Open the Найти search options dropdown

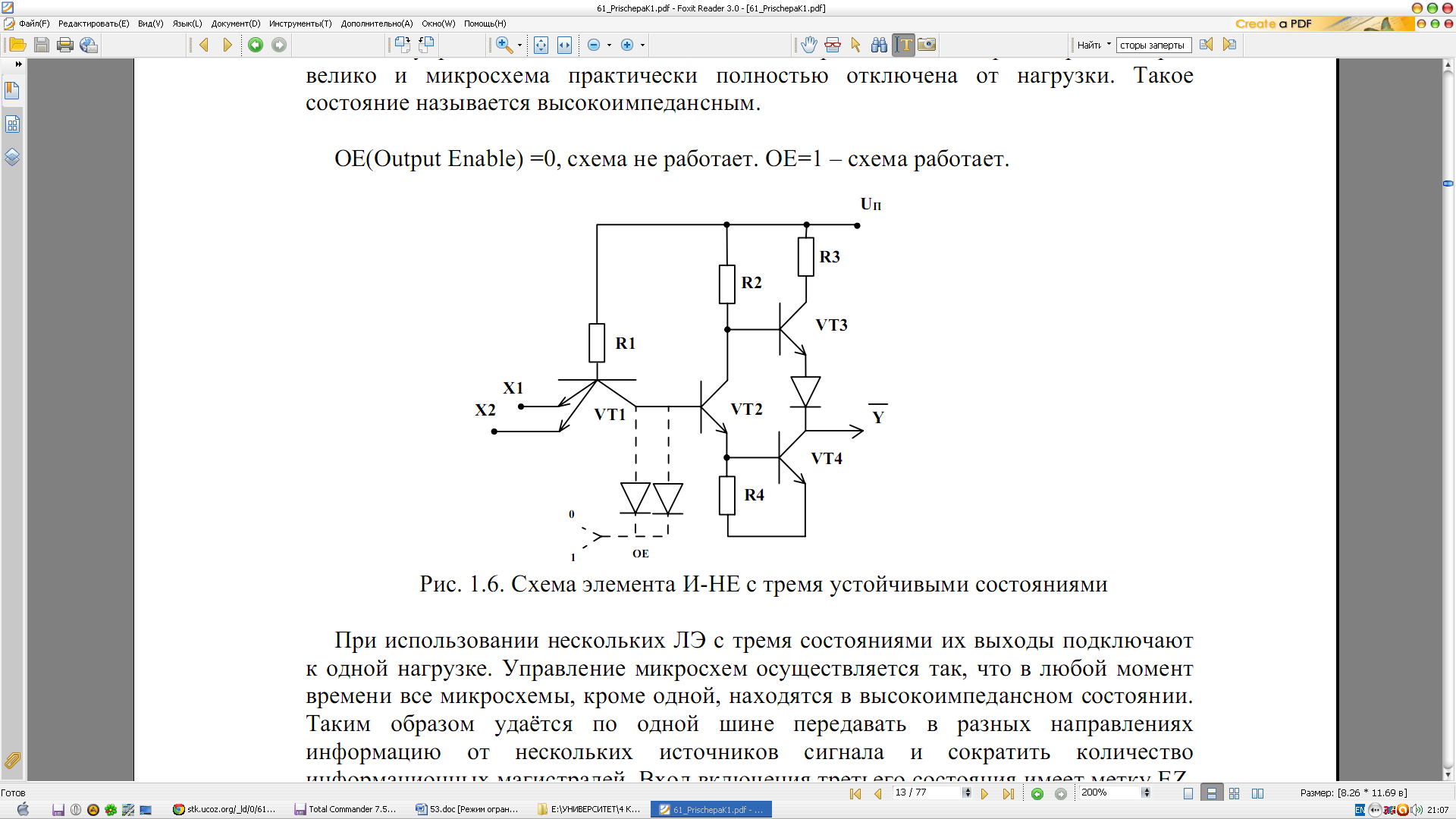pos(1109,45)
